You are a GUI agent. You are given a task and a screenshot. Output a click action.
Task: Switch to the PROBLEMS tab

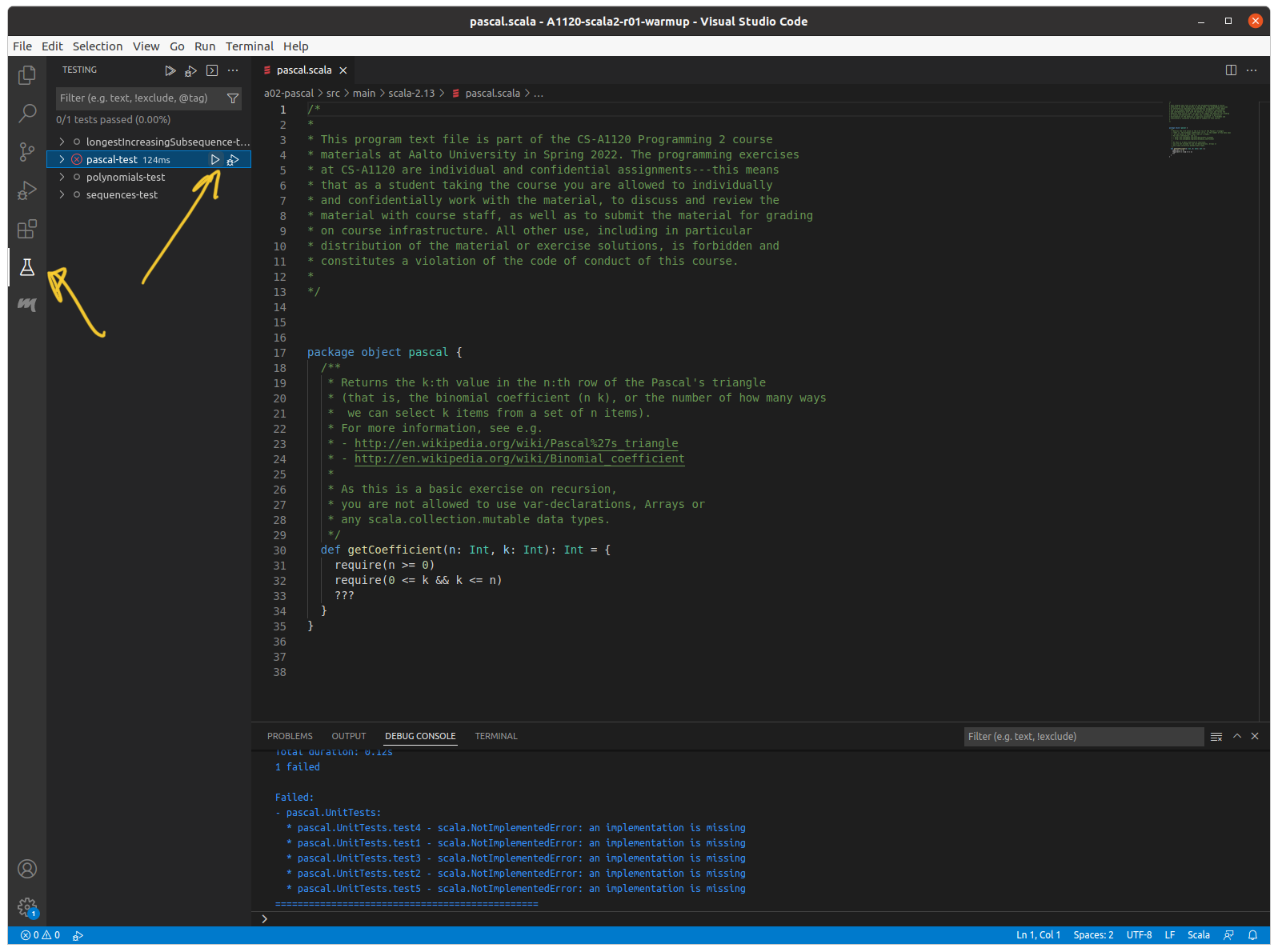coord(290,736)
